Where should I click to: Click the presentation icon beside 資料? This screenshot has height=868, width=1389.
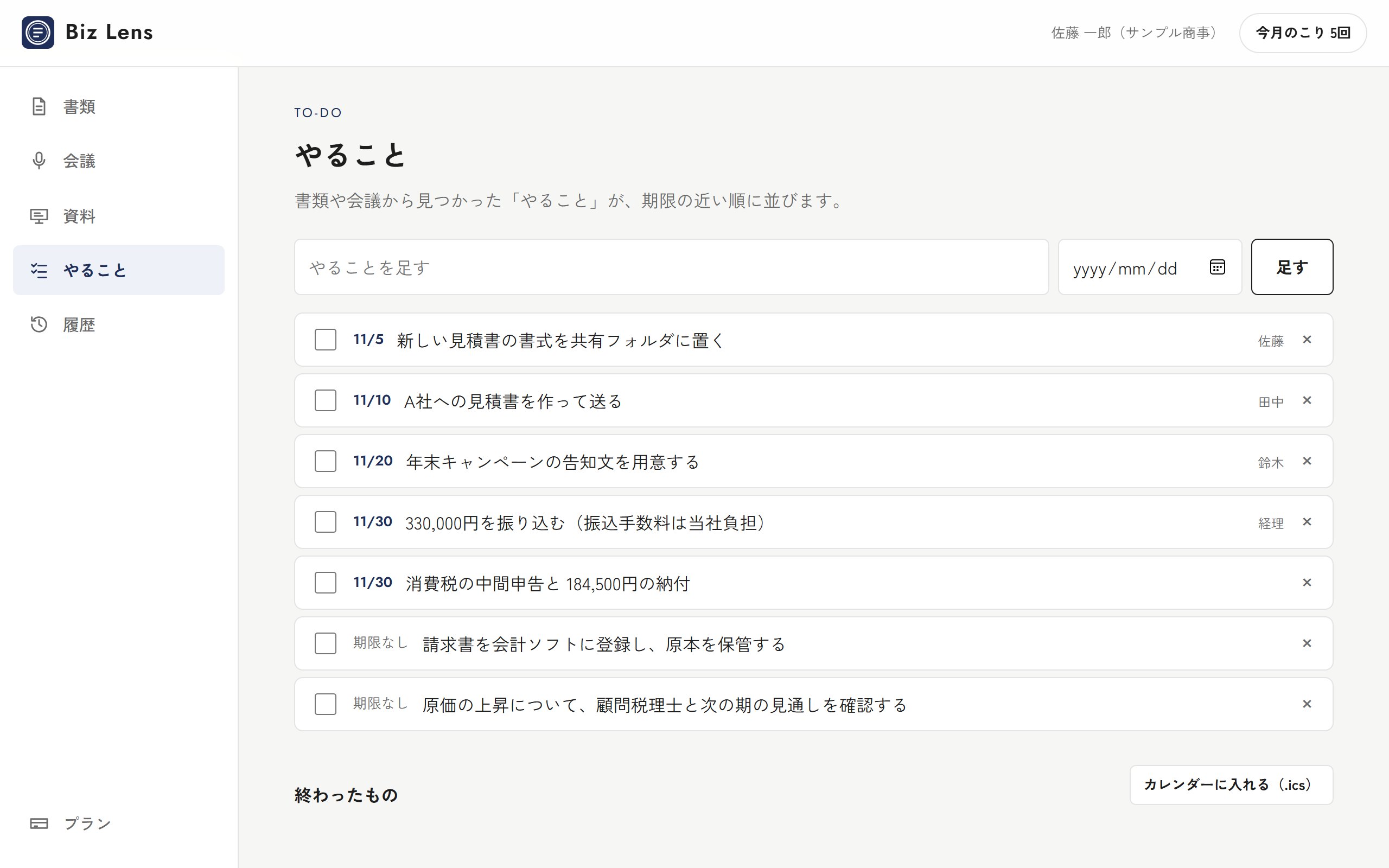pos(39,216)
